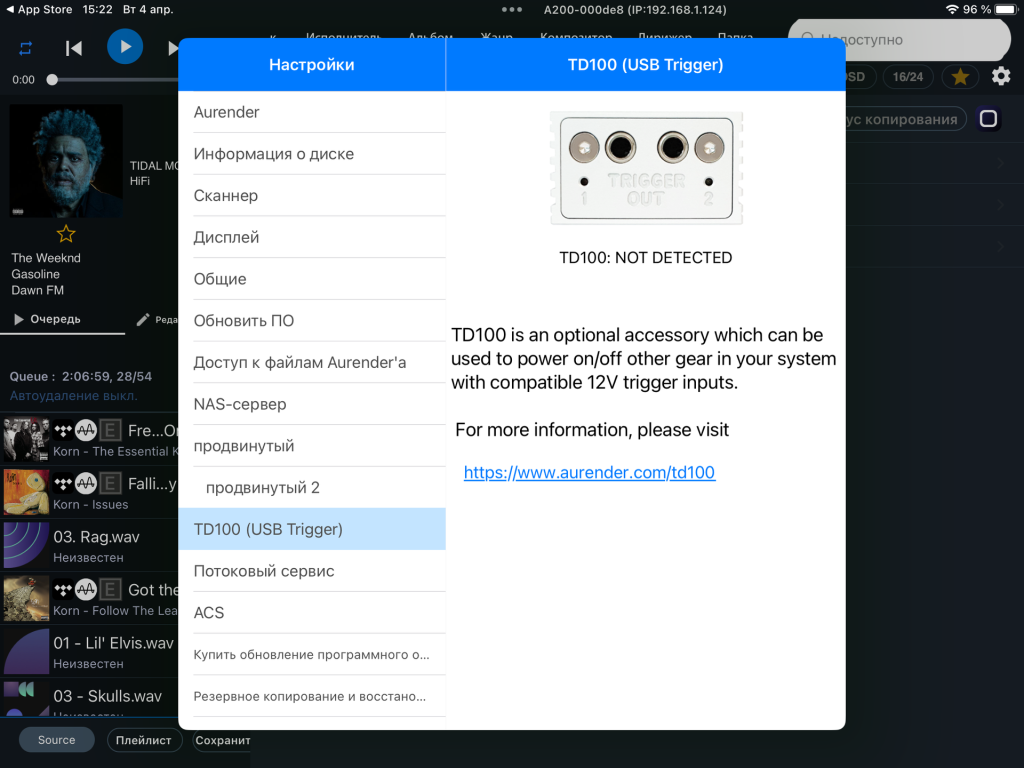1024x768 pixels.
Task: Mark Gasoline track as favorite star
Action: (66, 234)
